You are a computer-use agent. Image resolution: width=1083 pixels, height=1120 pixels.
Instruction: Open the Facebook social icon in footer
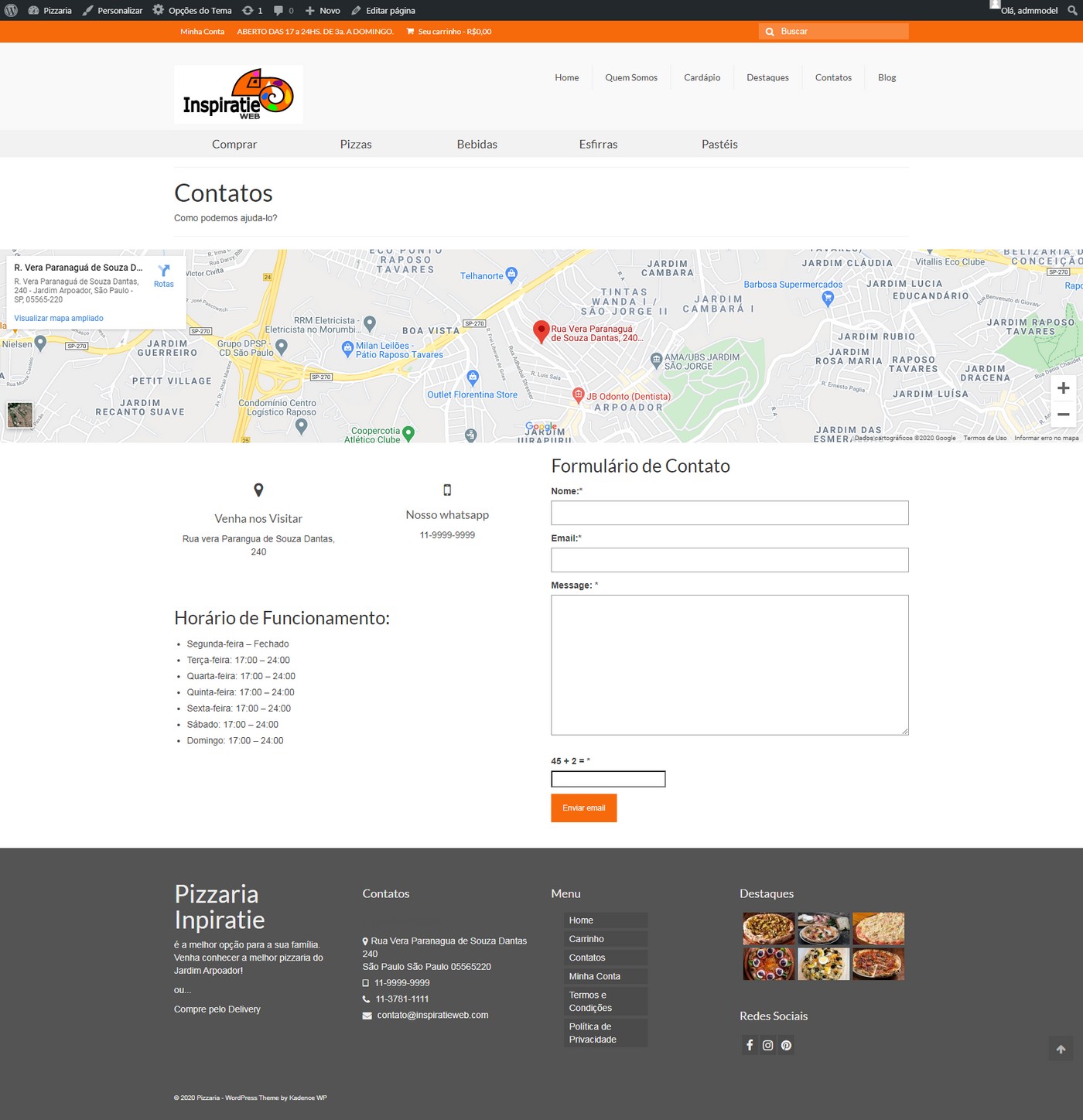click(750, 1045)
